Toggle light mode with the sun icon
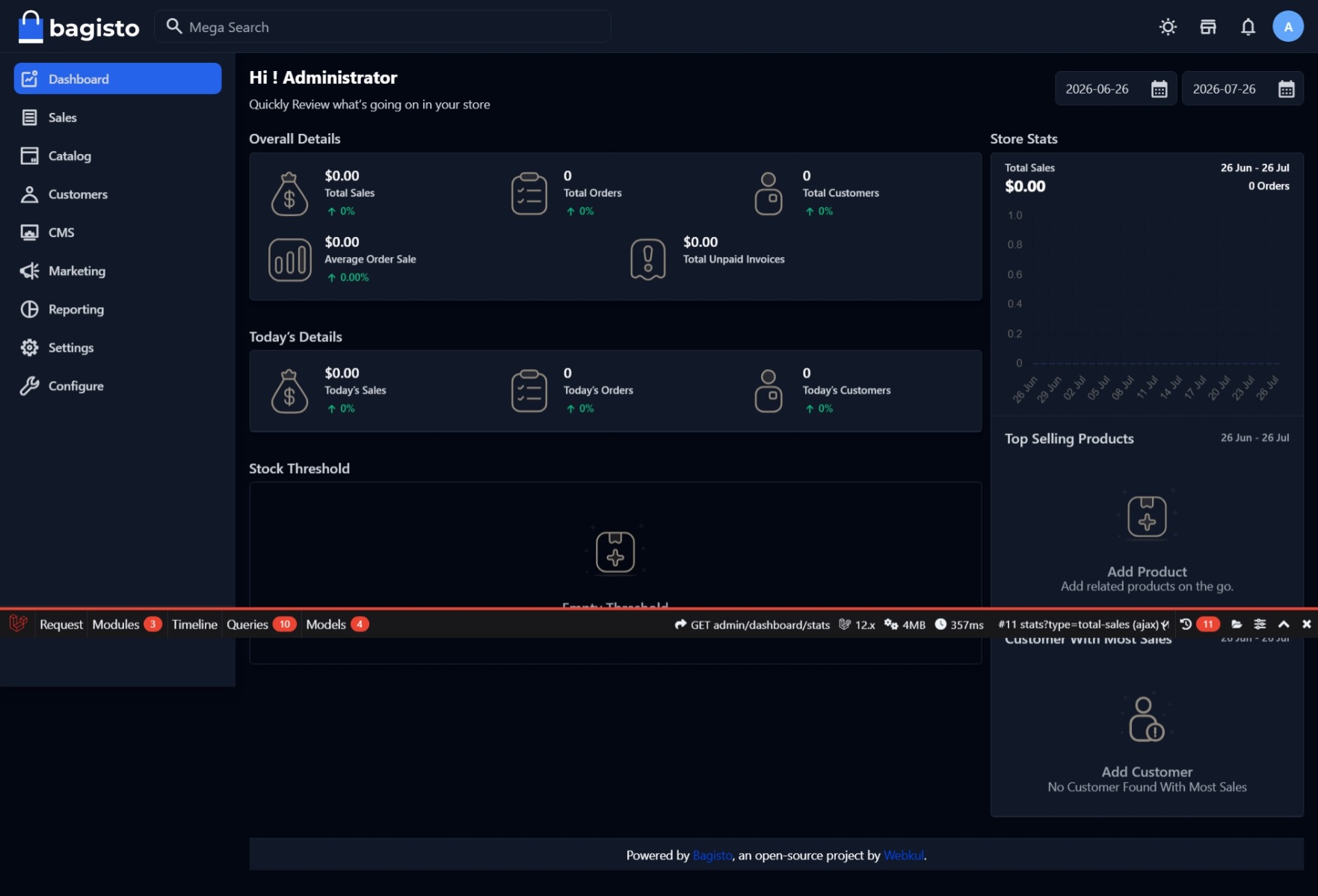The image size is (1318, 896). pyautogui.click(x=1168, y=27)
